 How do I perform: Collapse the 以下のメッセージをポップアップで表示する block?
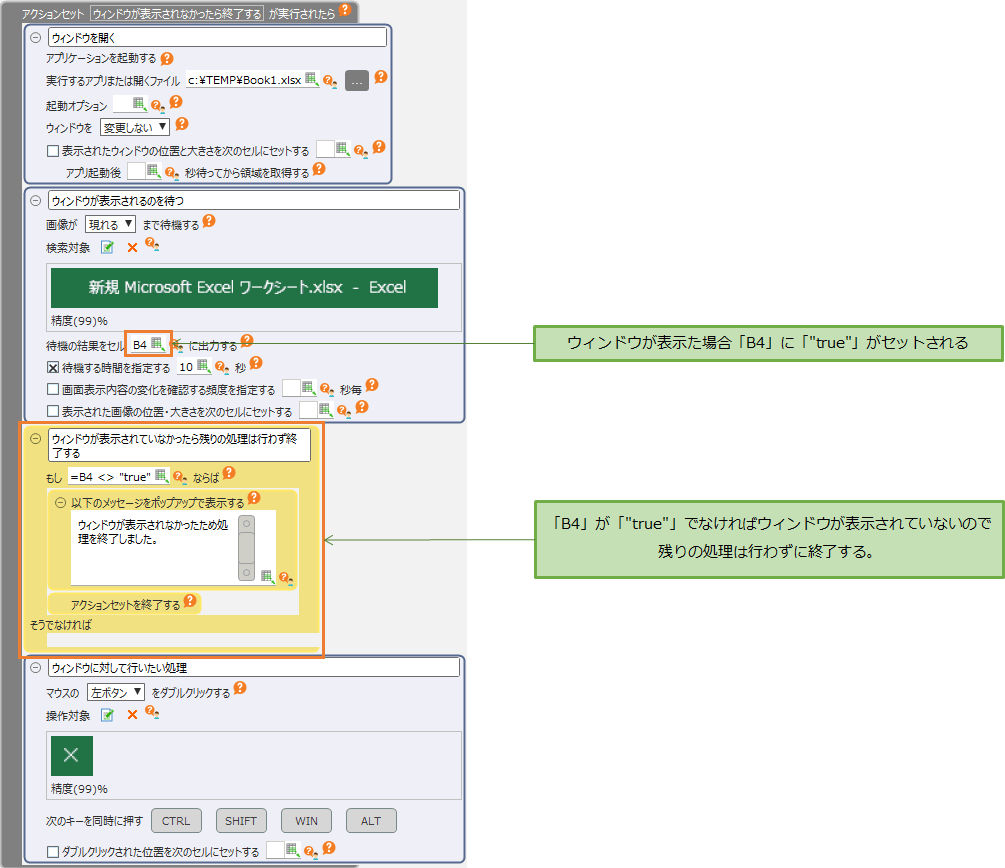[x=60, y=502]
